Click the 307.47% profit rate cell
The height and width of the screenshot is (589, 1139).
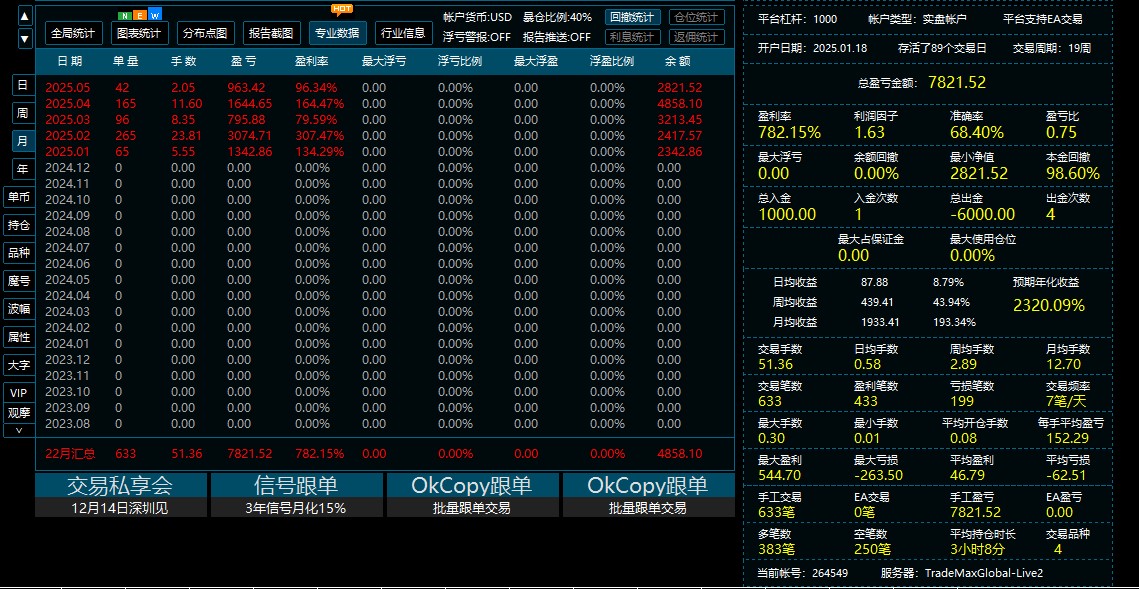[x=319, y=136]
